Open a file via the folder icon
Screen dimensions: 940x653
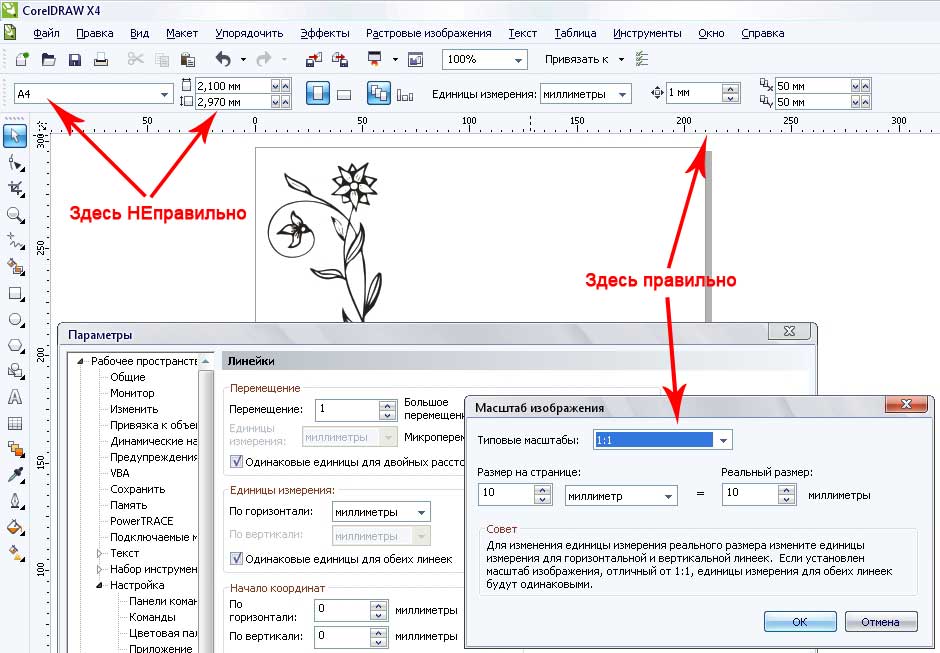(49, 59)
